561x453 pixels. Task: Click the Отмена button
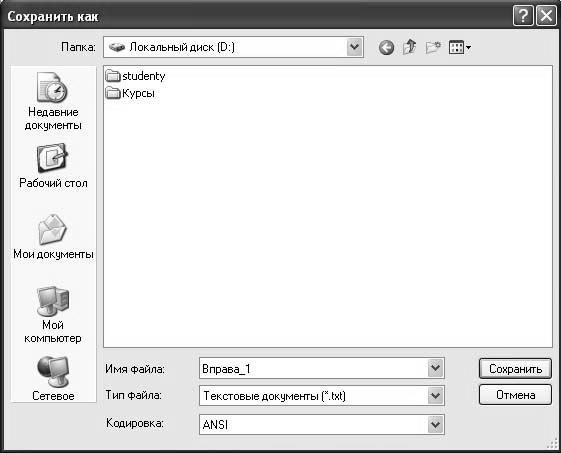point(515,395)
